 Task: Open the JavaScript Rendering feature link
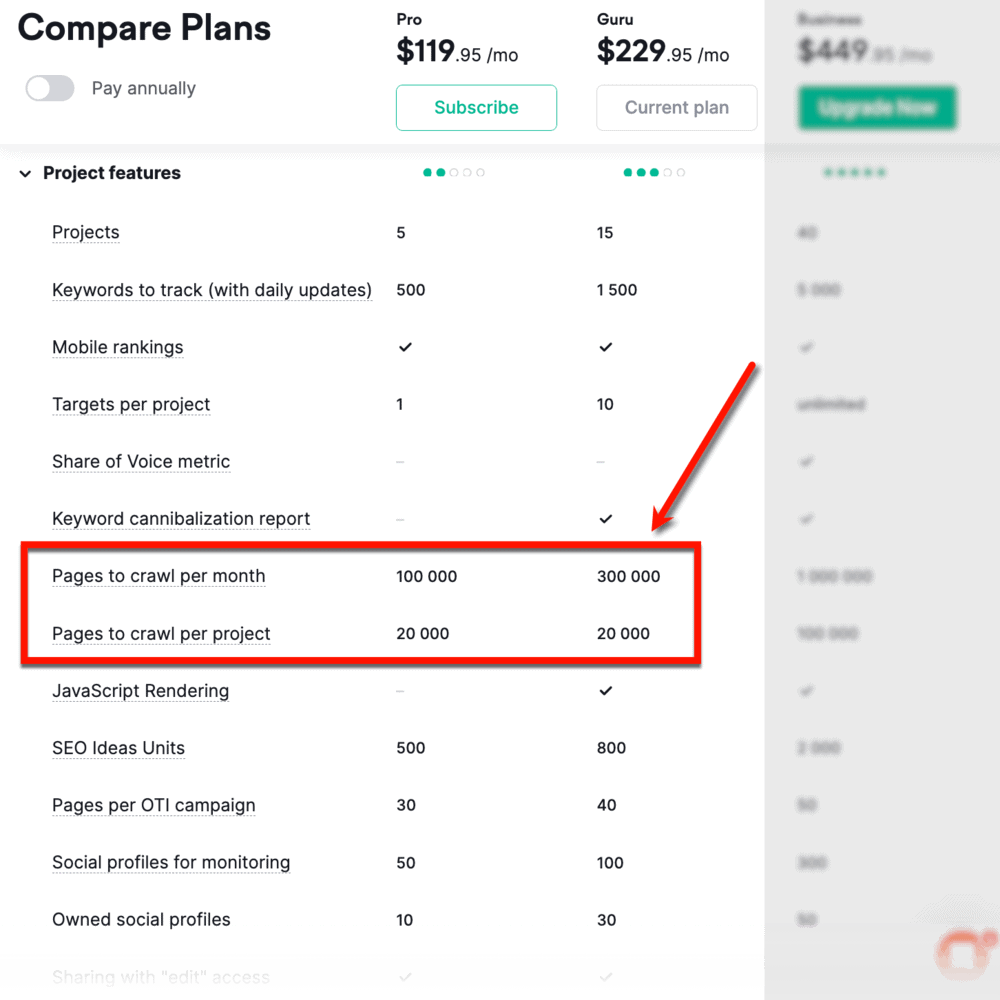(140, 691)
